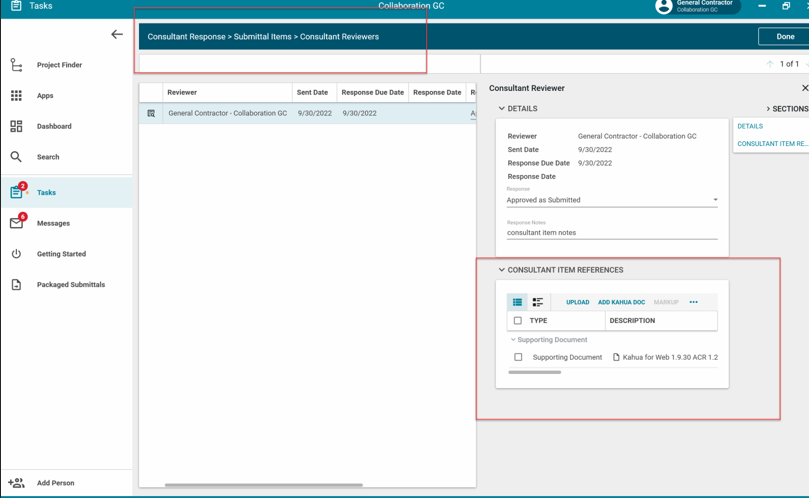This screenshot has width=809, height=498.
Task: Switch references to list view icon
Action: [x=517, y=302]
